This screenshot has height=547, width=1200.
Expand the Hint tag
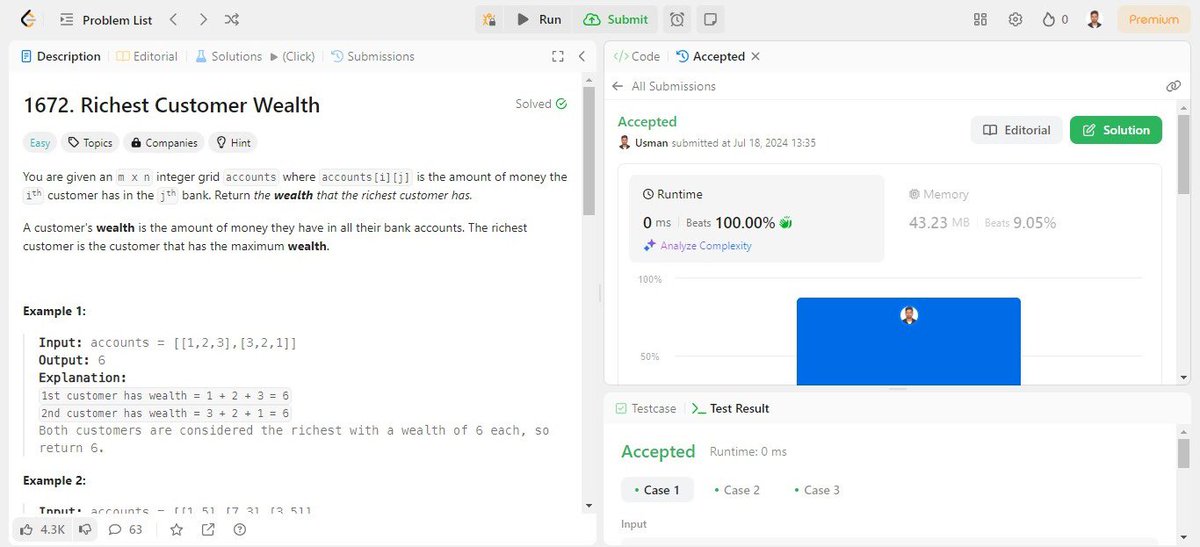coord(233,143)
